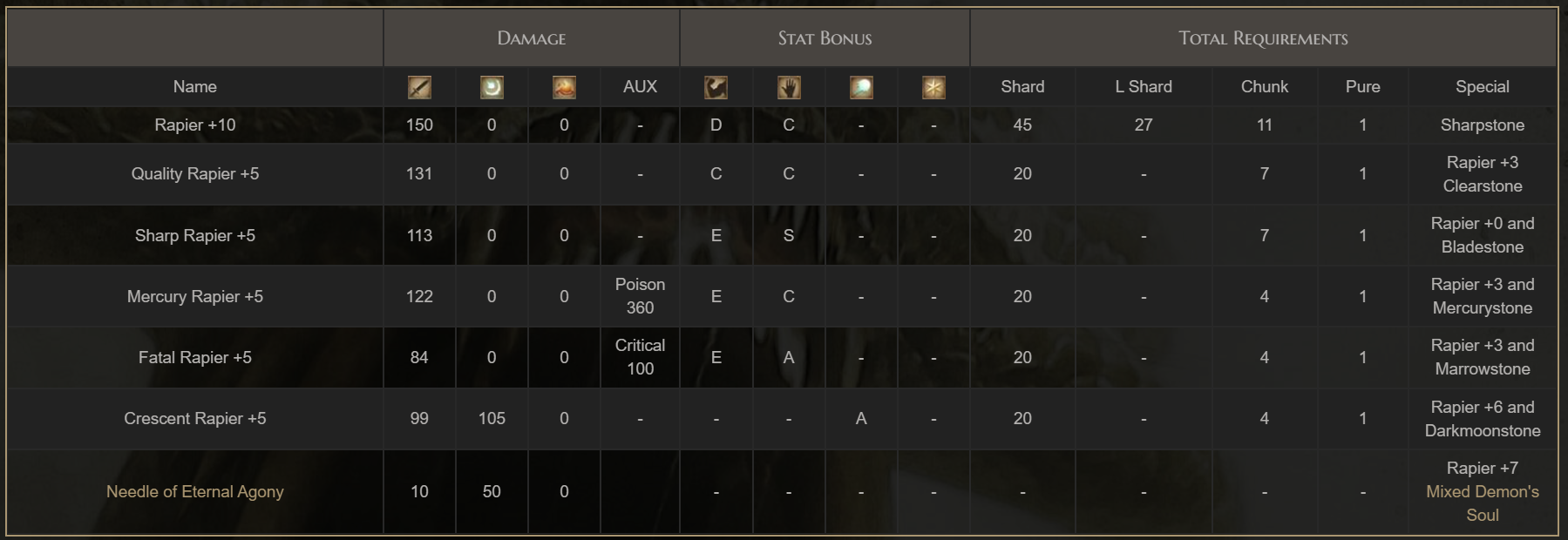Click the Poison 360 auxiliary cell
Screen dimensions: 1568x540
click(x=640, y=296)
